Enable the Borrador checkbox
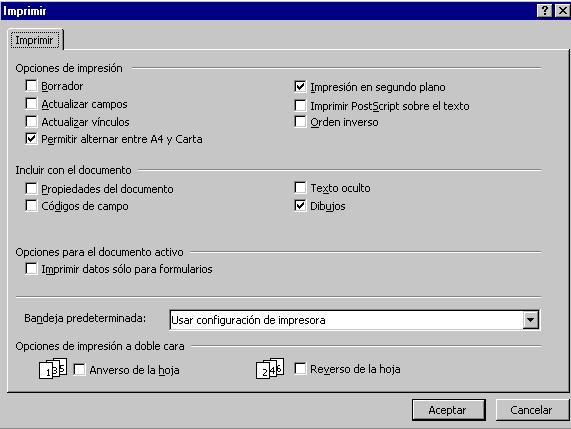 click(x=31, y=86)
